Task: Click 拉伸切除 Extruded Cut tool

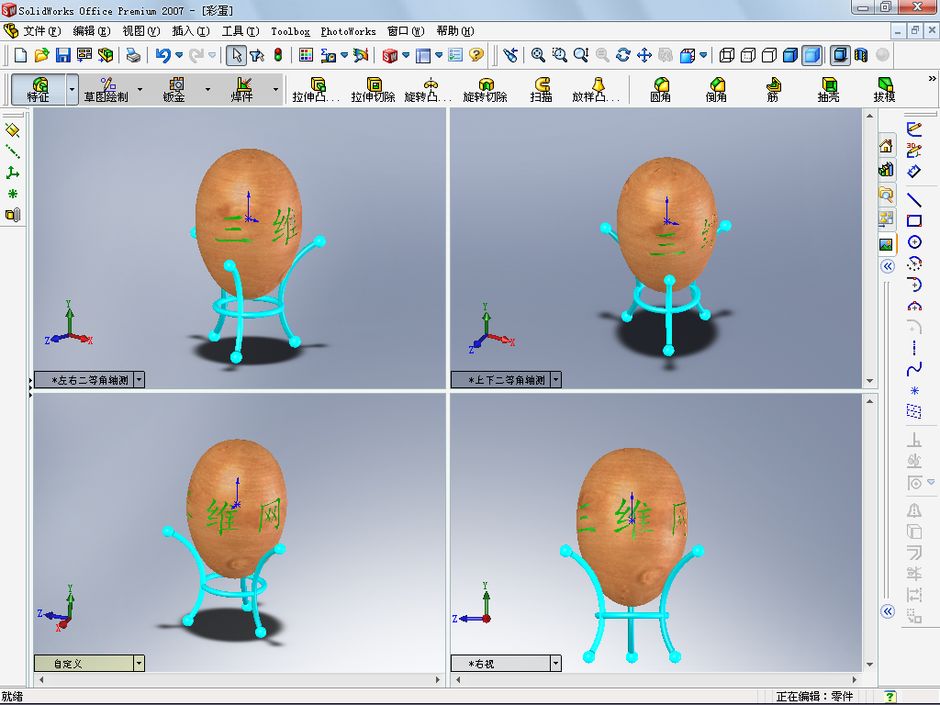Action: (x=373, y=89)
